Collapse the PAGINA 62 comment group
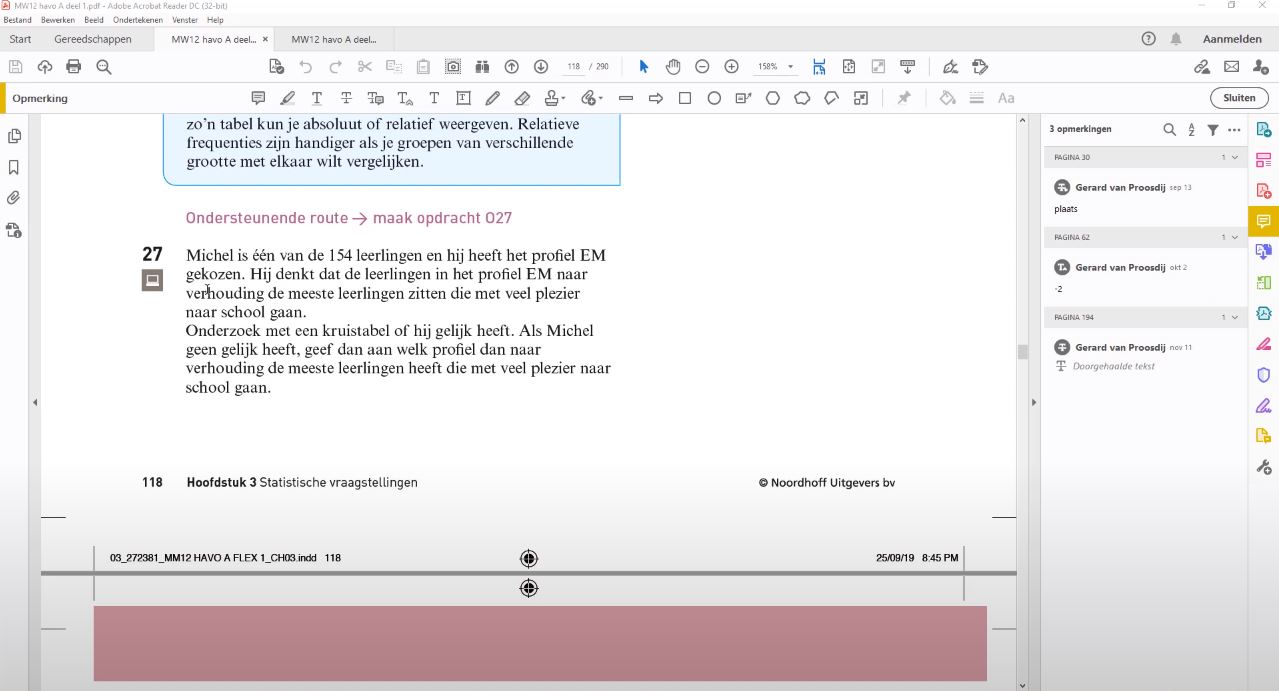Screen dimensions: 1279x691 pyautogui.click(x=1235, y=237)
